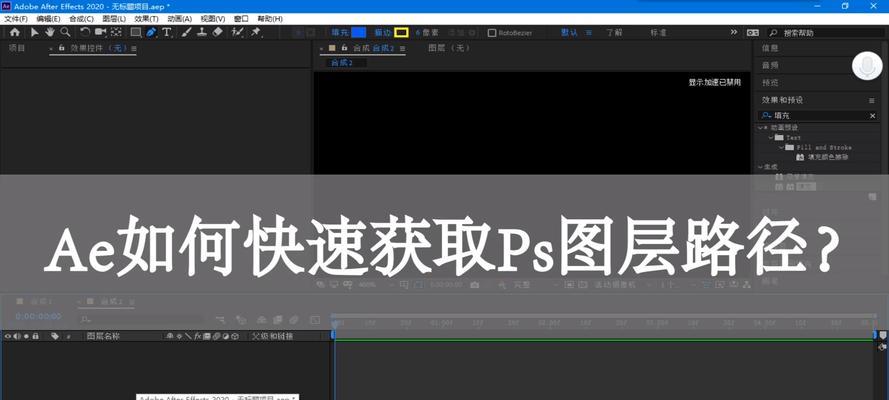Toggle the audio speaker column in timeline

tap(17, 336)
